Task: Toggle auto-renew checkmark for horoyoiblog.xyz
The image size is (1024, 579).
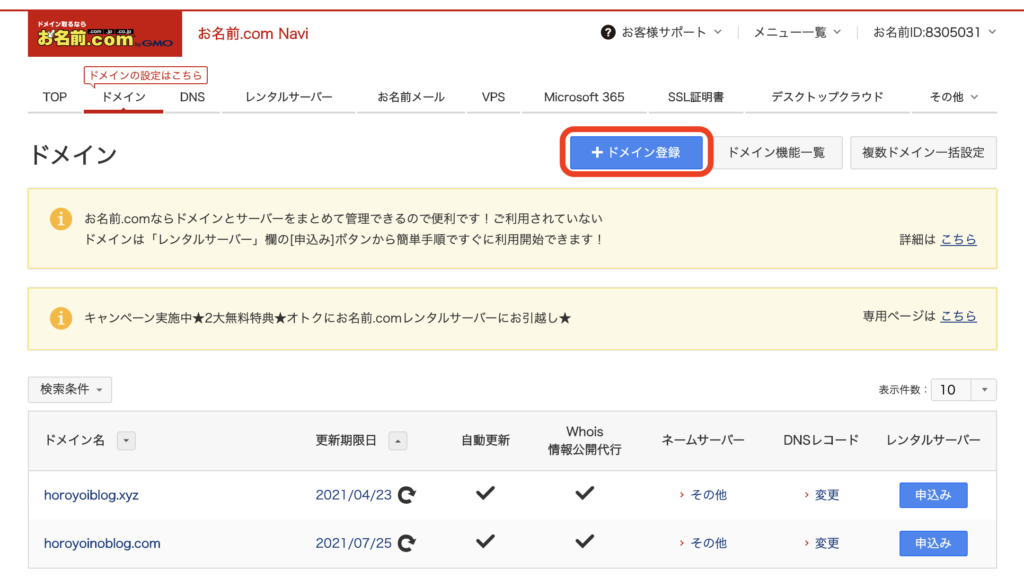Action: click(x=485, y=493)
